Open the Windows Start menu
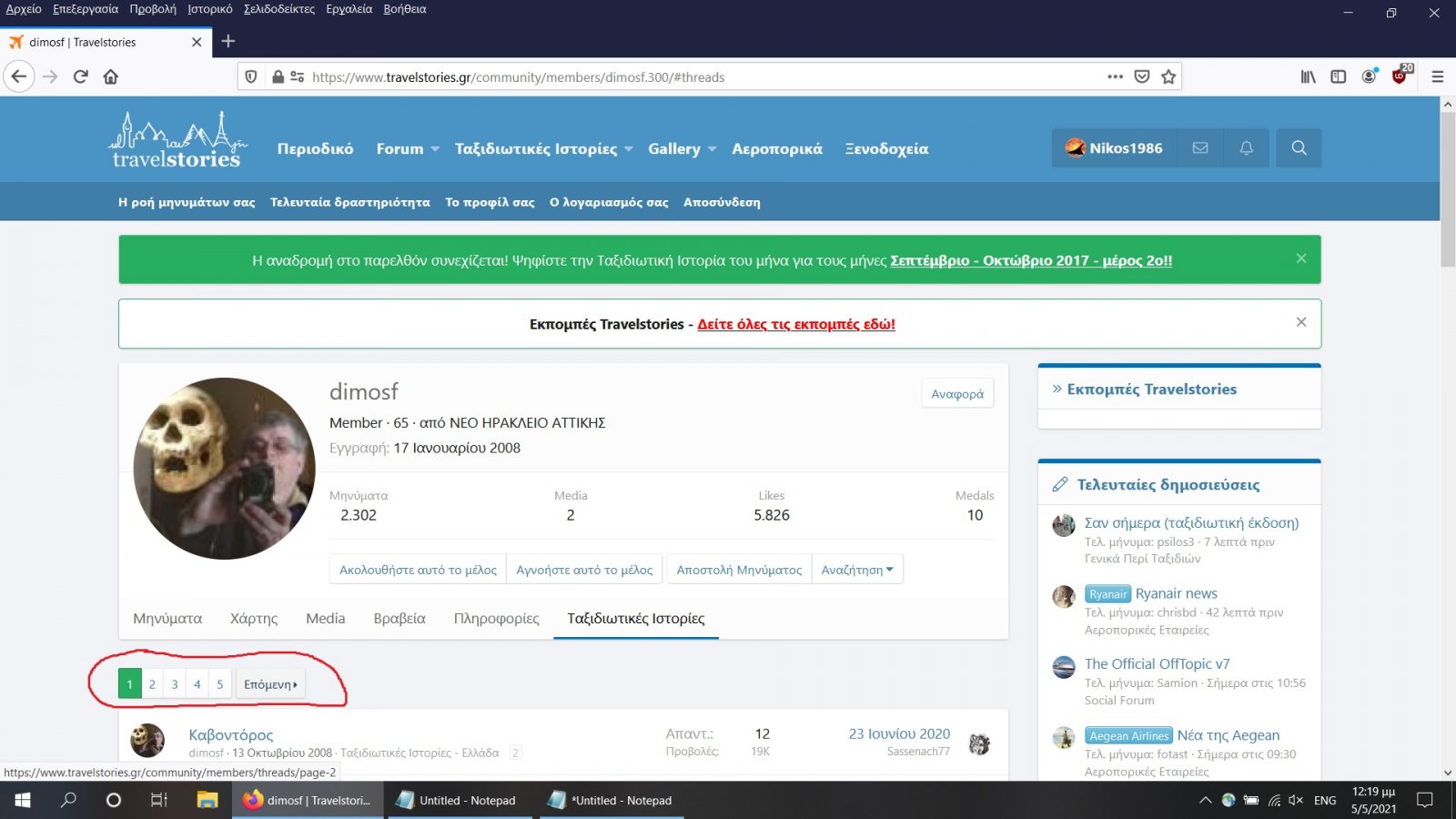This screenshot has width=1456, height=819. pos(22,800)
